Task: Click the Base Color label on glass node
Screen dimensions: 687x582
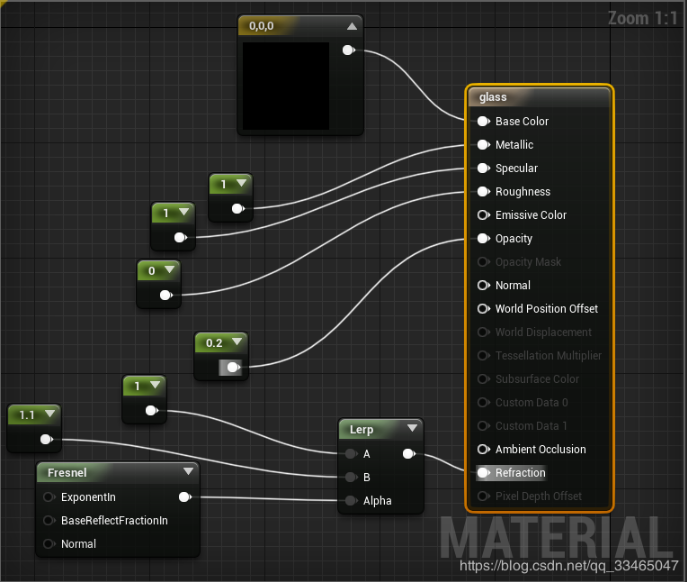Action: [x=522, y=121]
